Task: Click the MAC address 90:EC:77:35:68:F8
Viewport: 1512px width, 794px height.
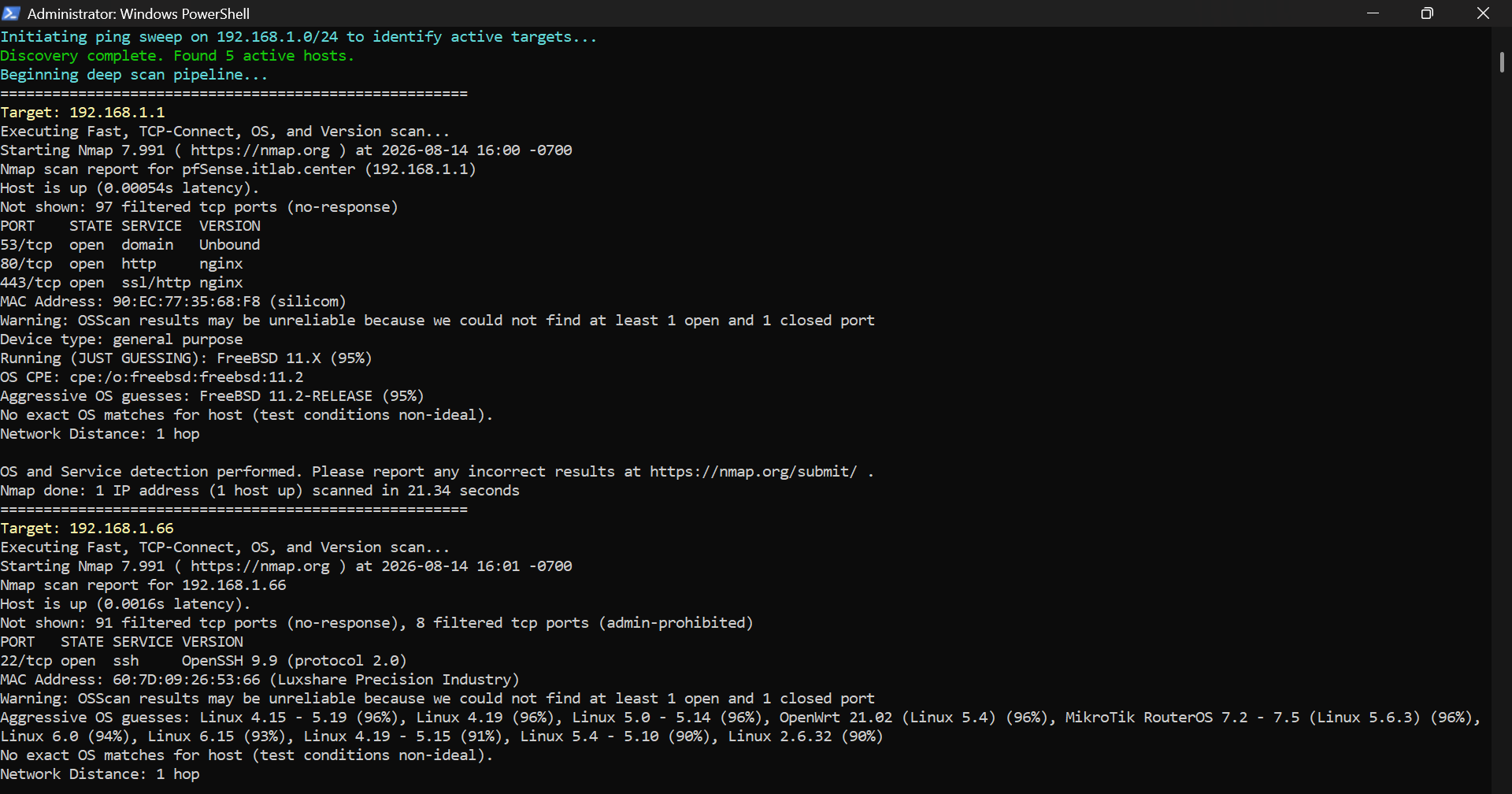Action: [x=186, y=302]
